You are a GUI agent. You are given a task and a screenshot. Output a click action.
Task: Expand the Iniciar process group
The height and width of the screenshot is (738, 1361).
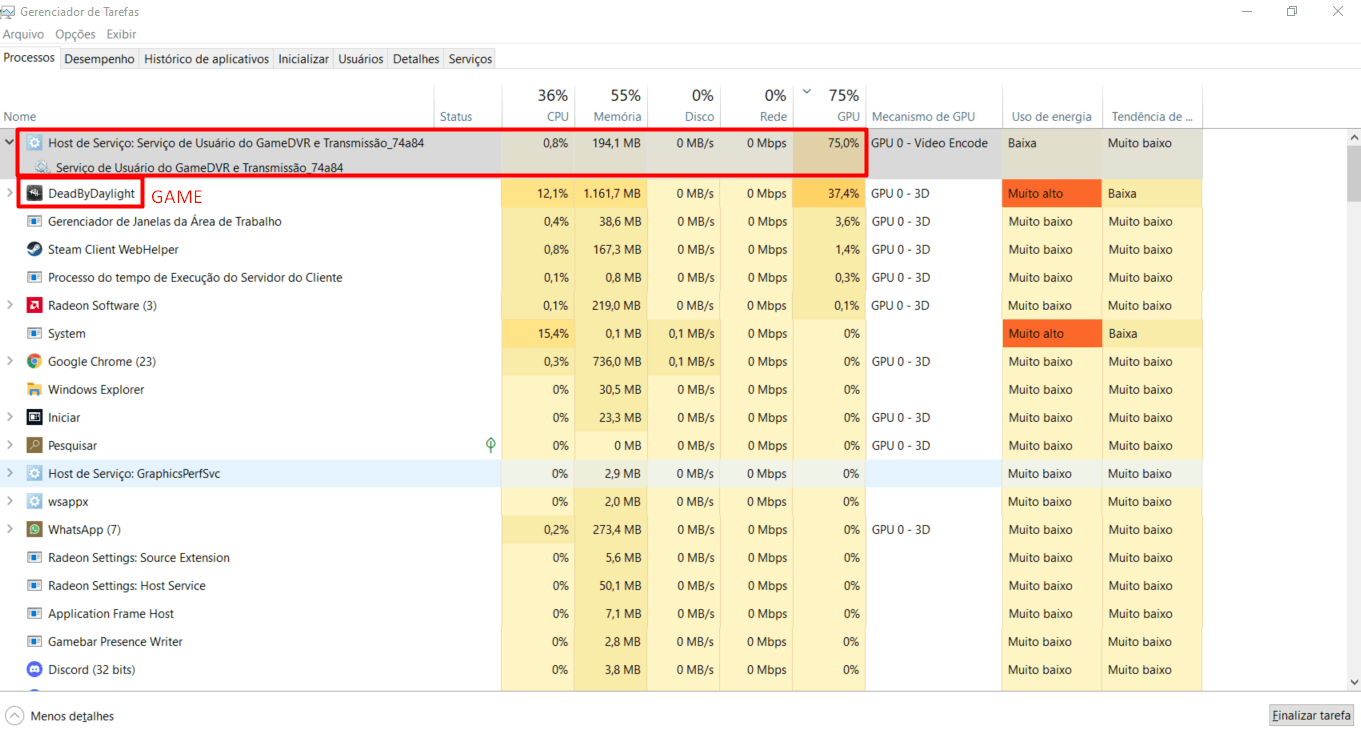pos(10,417)
